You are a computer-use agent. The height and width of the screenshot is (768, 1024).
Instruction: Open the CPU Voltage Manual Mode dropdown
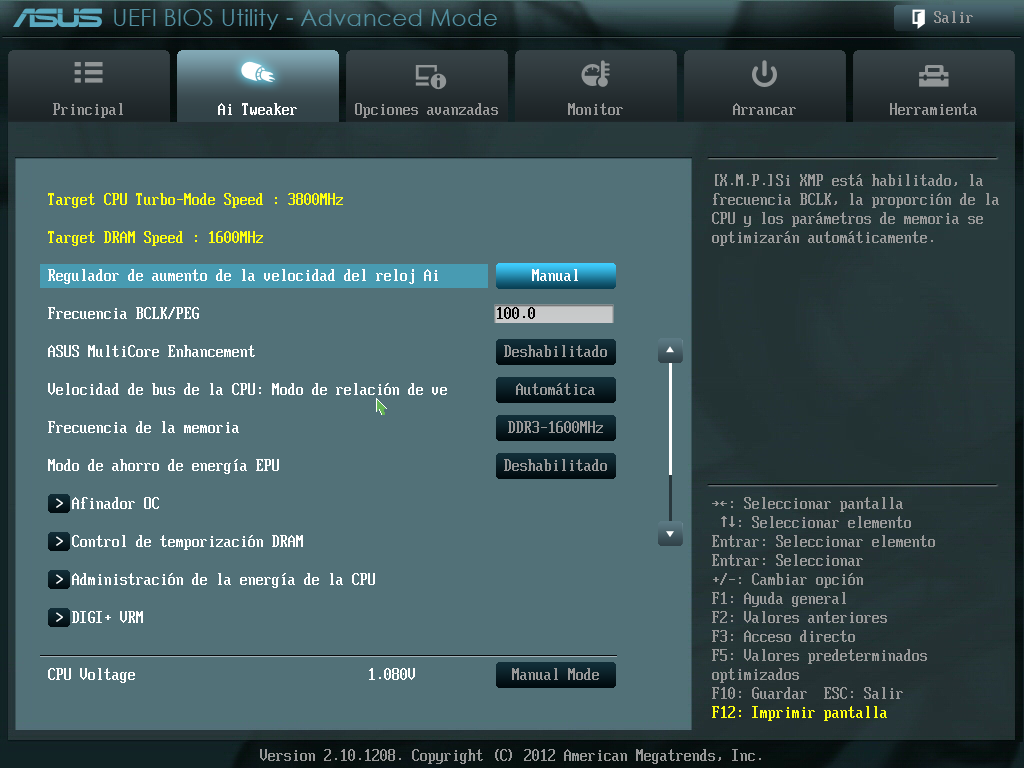(556, 675)
